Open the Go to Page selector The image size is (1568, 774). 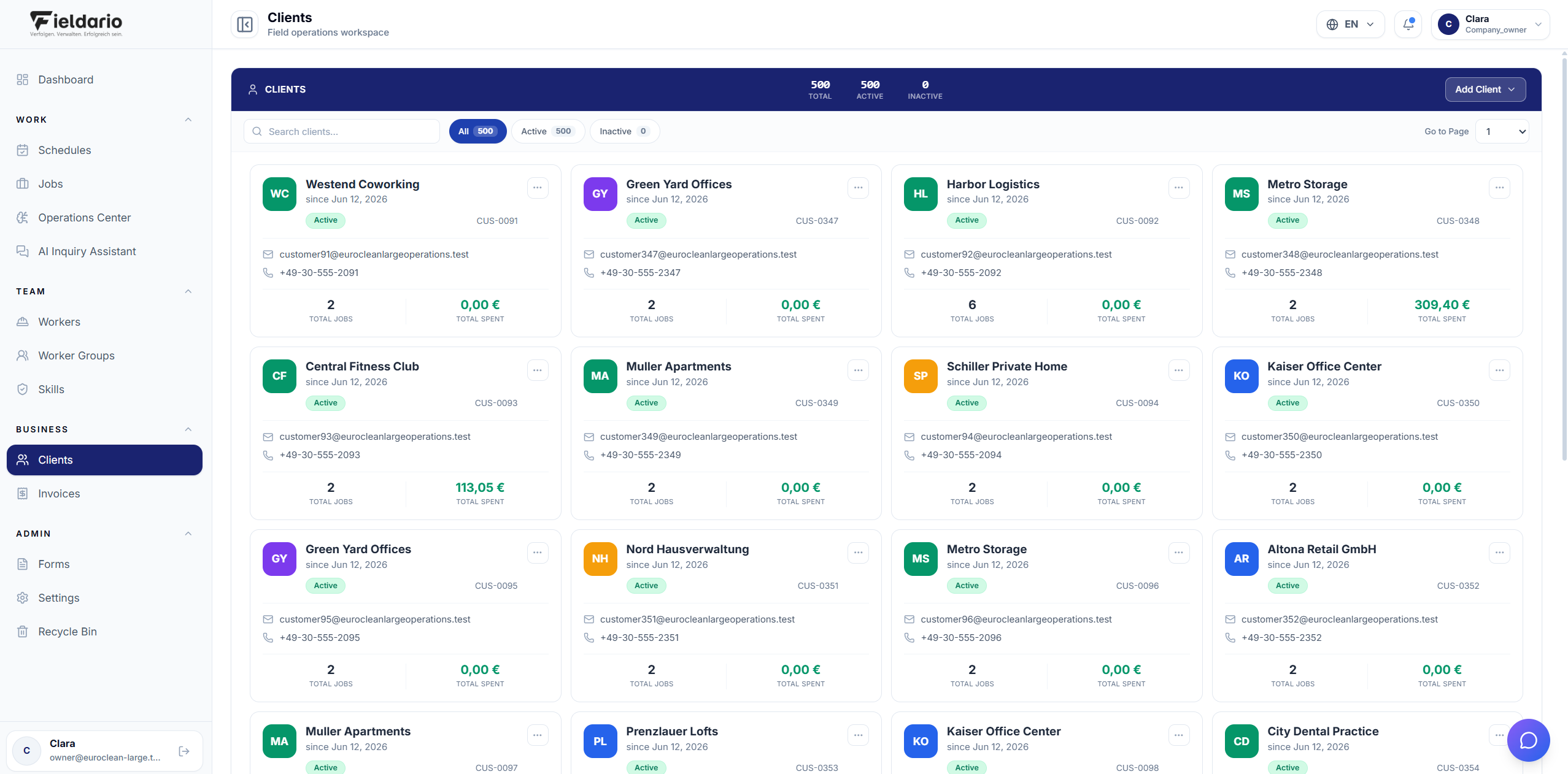(1502, 131)
